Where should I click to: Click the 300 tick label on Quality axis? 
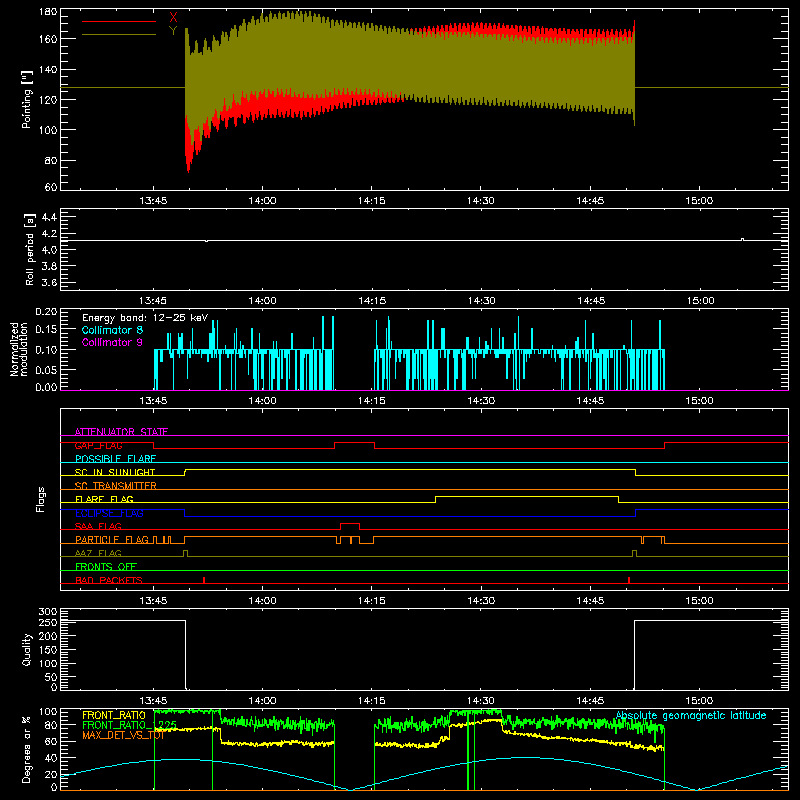(47, 612)
